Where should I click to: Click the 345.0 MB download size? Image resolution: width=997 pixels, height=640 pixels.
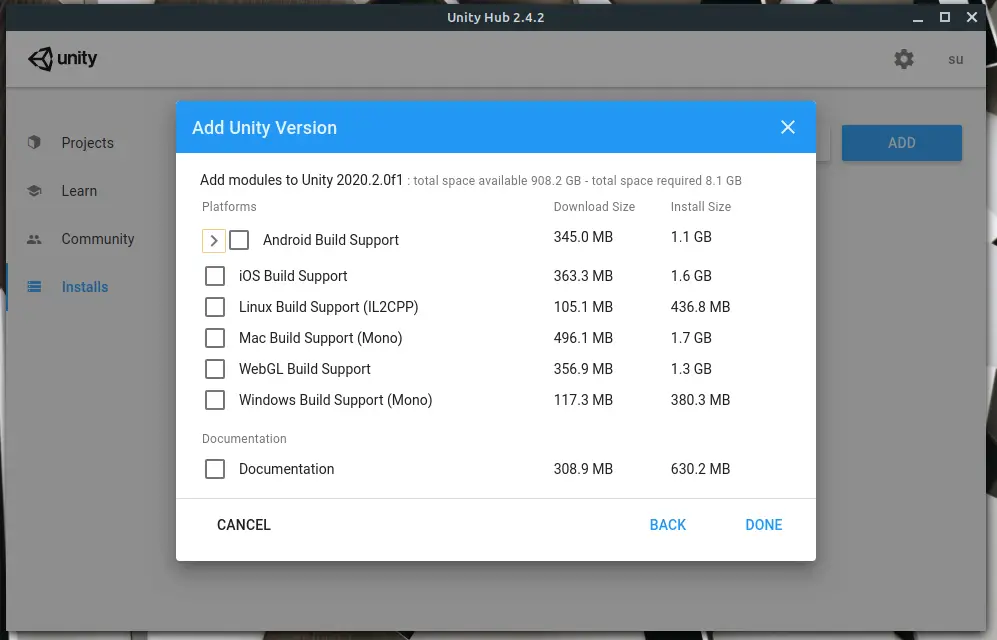click(x=583, y=237)
